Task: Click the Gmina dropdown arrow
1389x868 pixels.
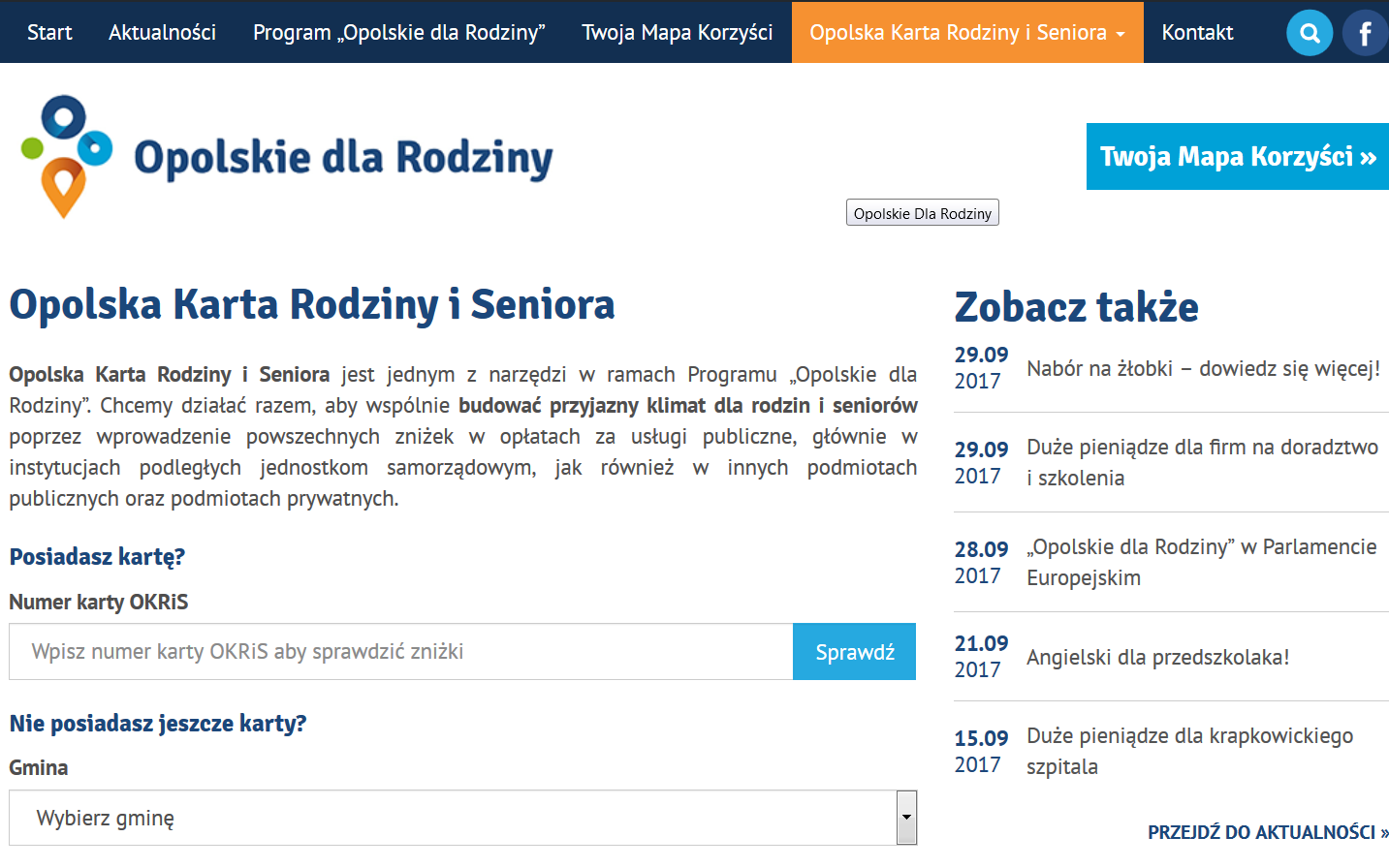Action: click(906, 818)
